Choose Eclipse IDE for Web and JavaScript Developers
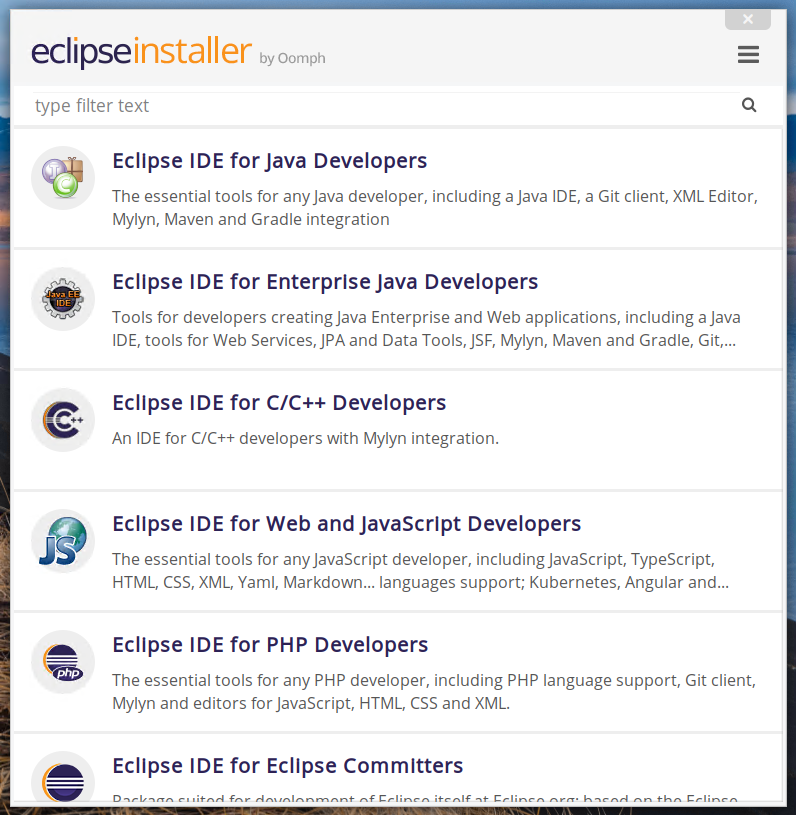This screenshot has width=796, height=815. coord(347,524)
